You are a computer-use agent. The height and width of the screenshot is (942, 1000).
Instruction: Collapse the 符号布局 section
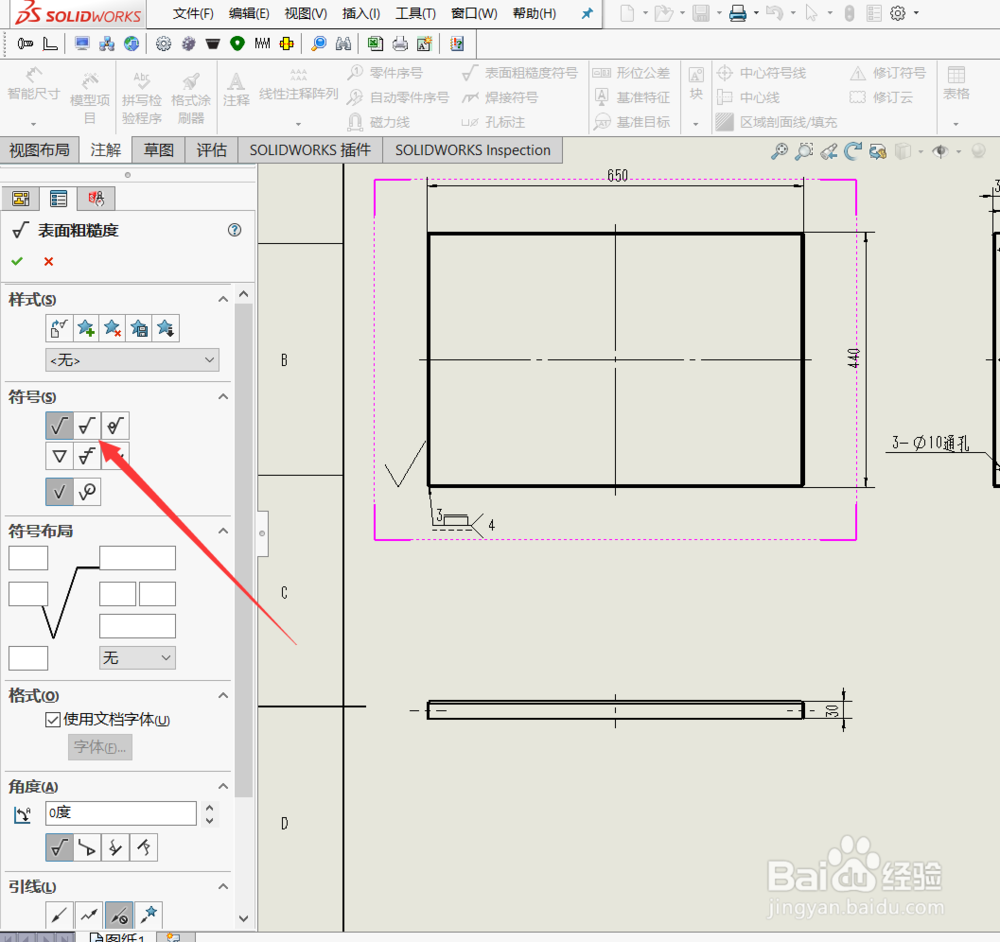pos(223,531)
